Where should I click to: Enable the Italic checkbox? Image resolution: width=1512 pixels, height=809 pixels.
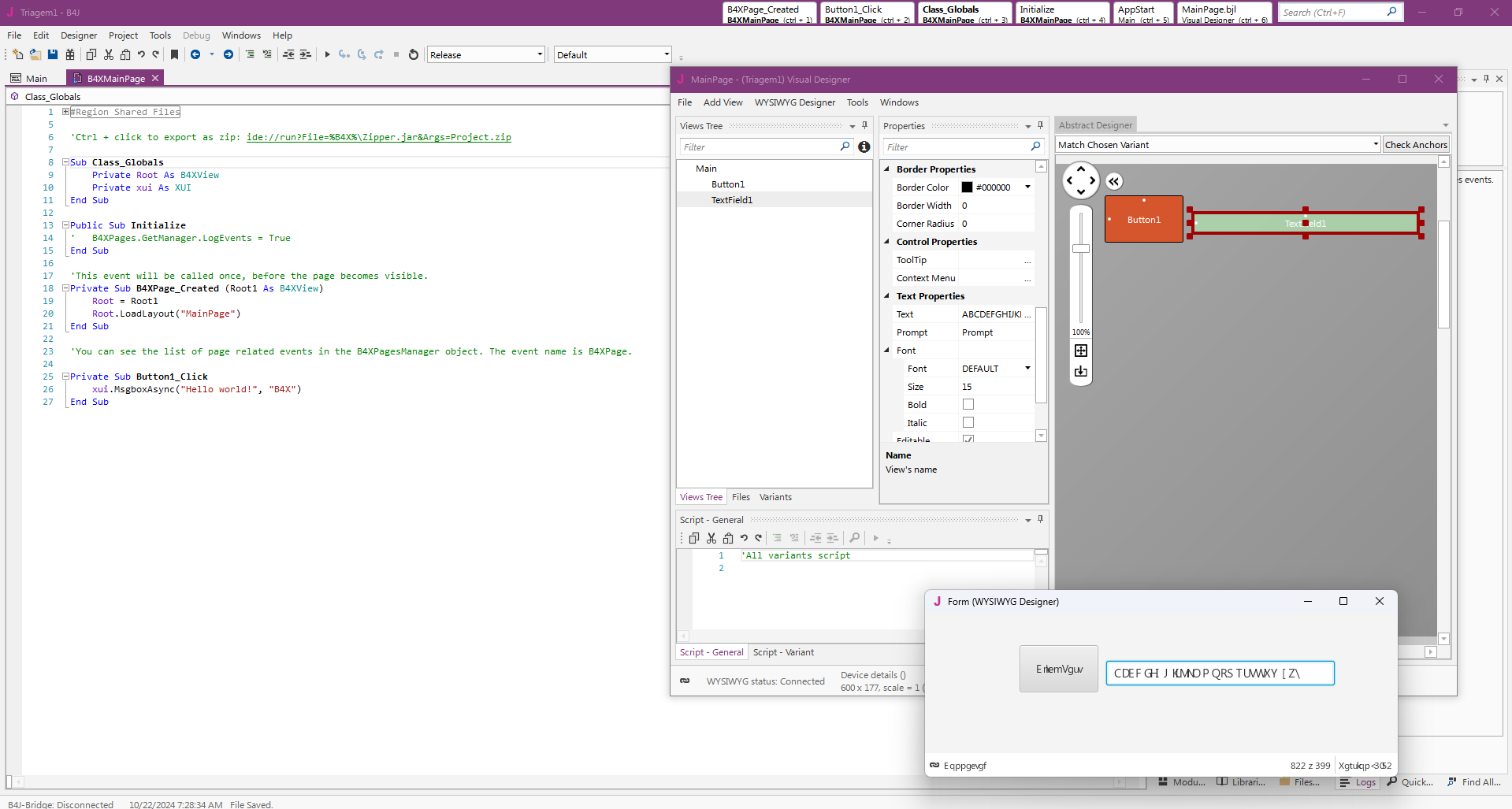pos(968,422)
